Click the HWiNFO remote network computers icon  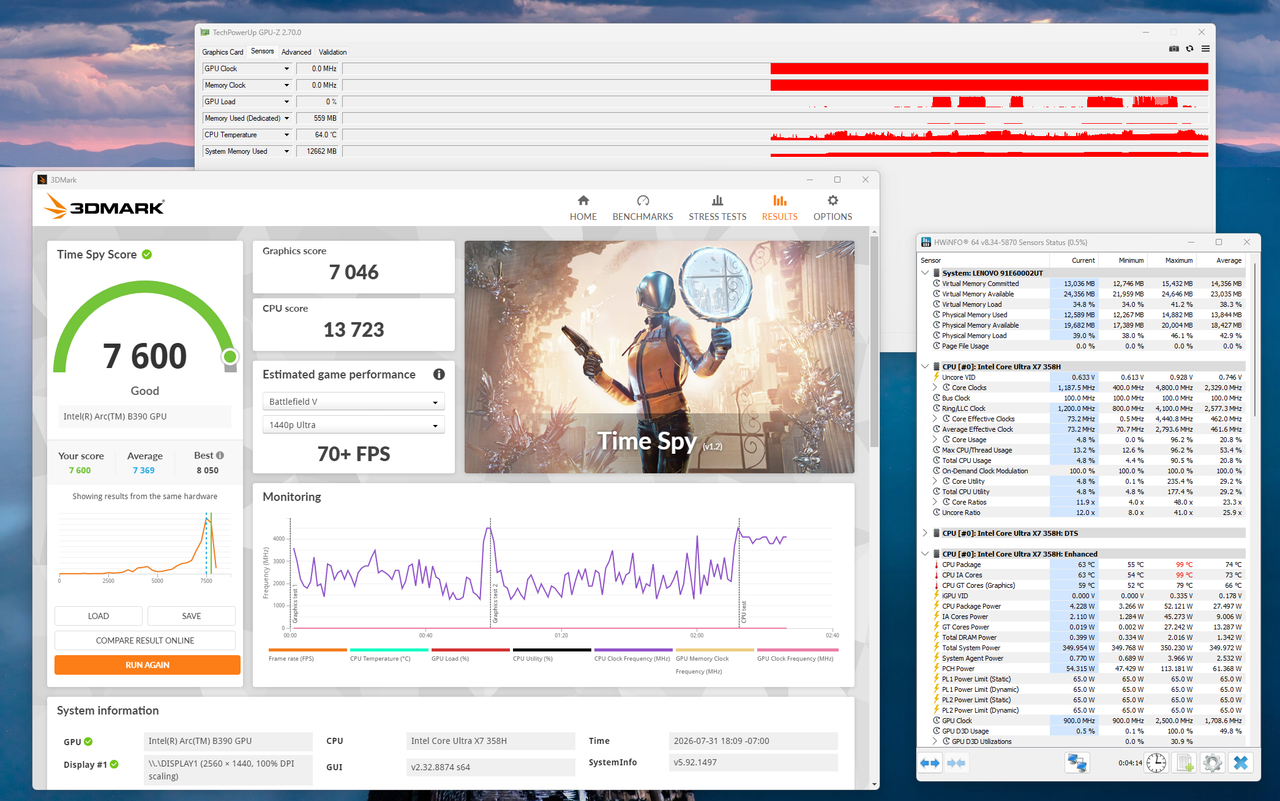pos(1077,763)
